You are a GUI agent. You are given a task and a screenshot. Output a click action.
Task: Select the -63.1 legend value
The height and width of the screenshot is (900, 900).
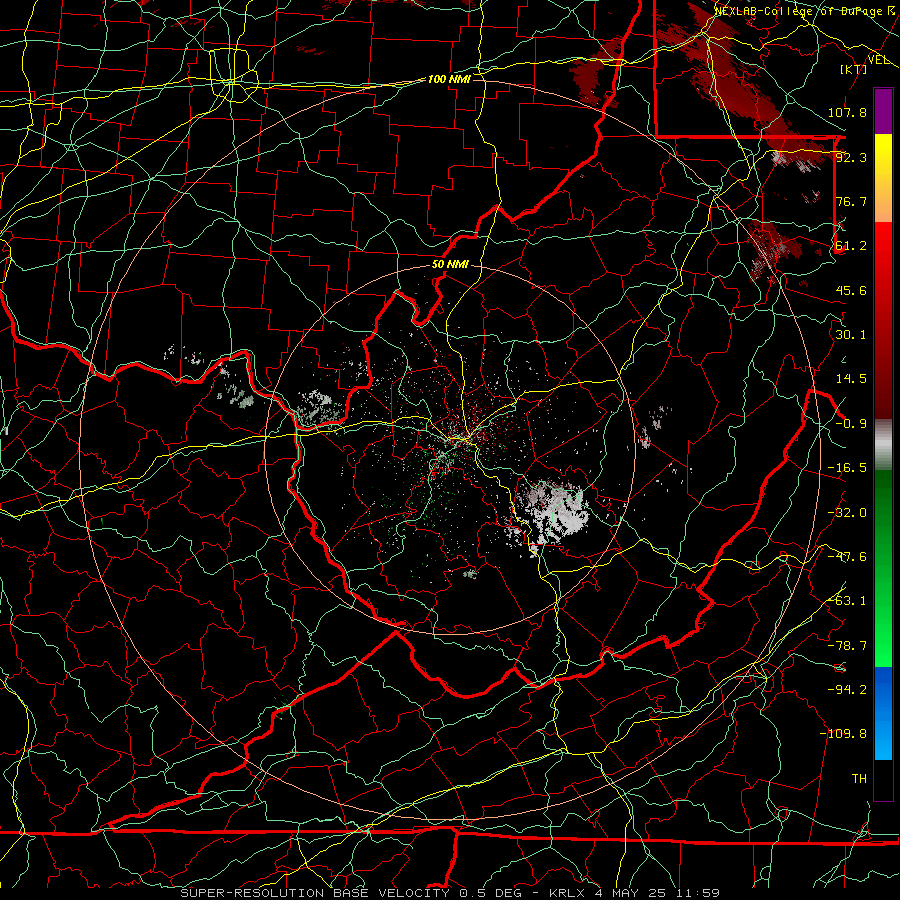point(847,601)
